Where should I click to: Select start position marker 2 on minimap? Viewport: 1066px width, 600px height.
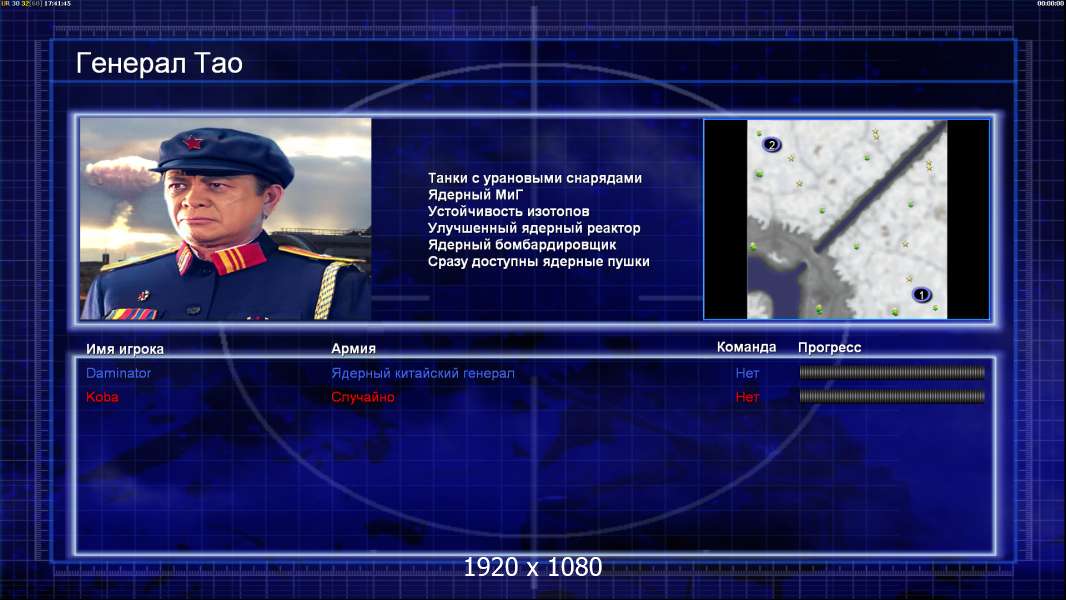pos(771,145)
